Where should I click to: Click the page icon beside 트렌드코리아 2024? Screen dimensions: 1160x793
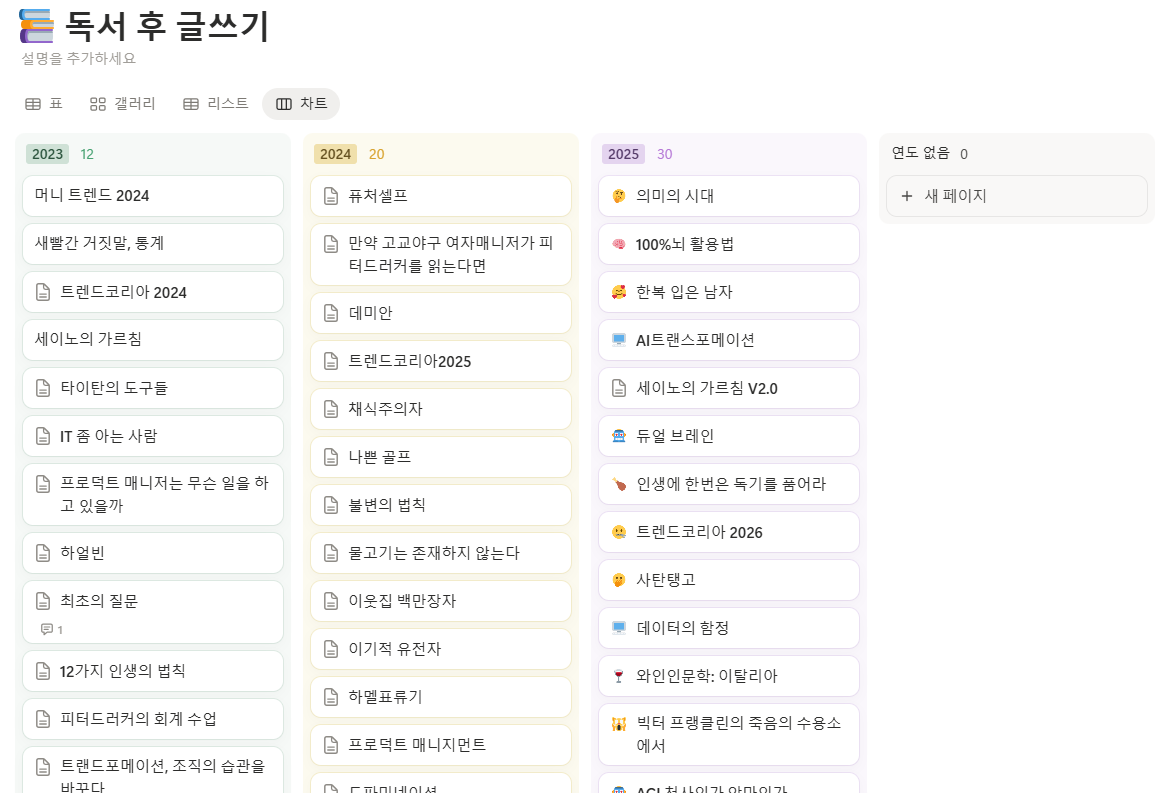click(44, 292)
